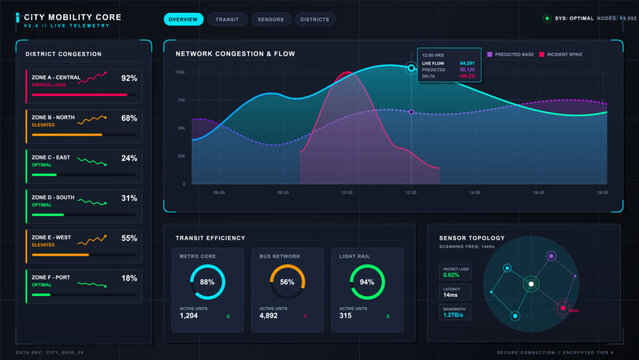Click Zone B North congestion progress bar
Viewport: 639px width, 360px height.
[84, 135]
